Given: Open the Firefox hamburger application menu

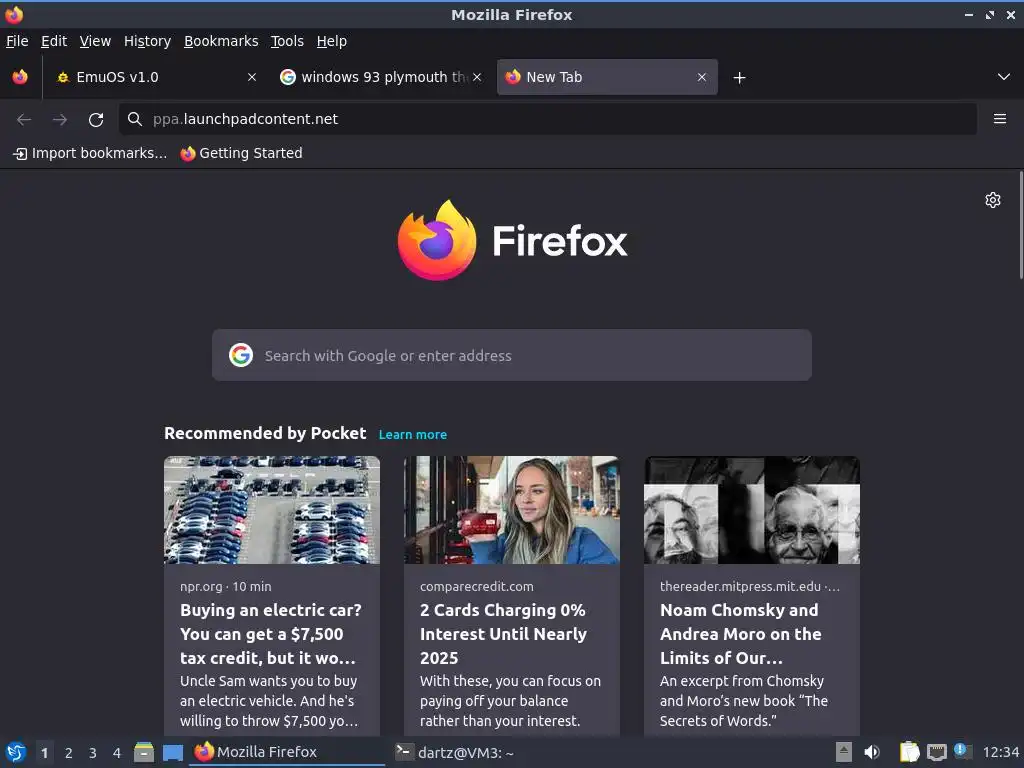Looking at the screenshot, I should point(1000,119).
